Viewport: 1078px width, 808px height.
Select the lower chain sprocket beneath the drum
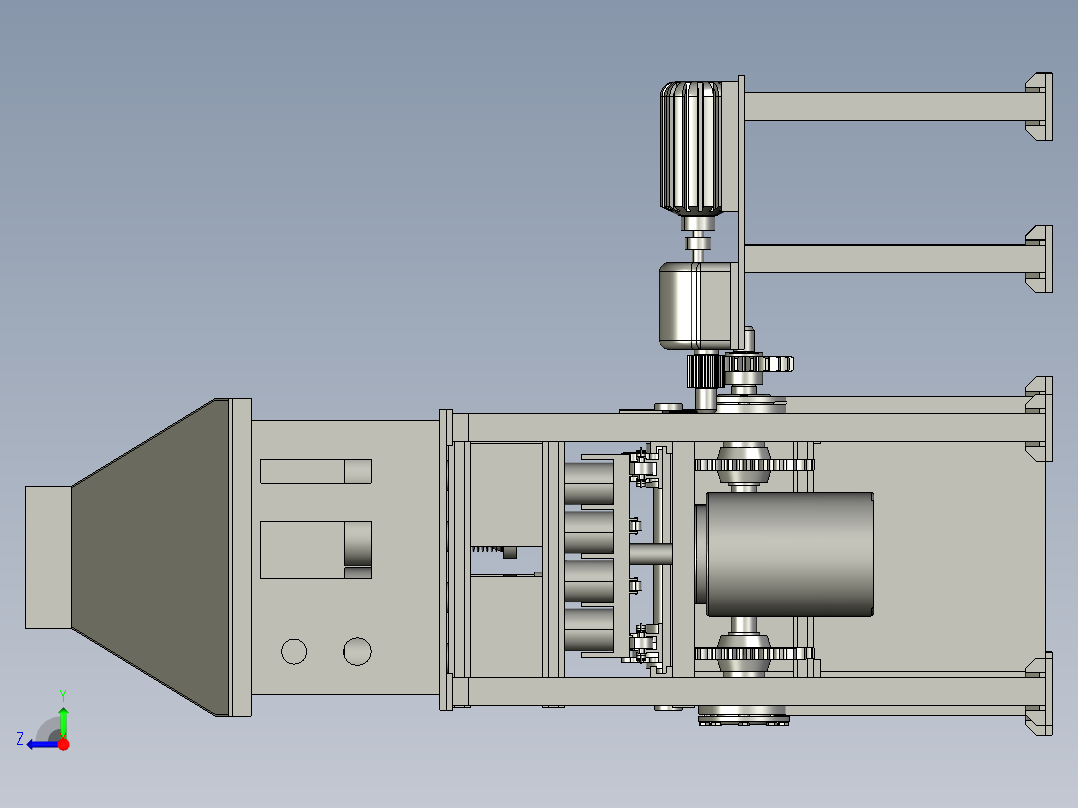(x=754, y=653)
